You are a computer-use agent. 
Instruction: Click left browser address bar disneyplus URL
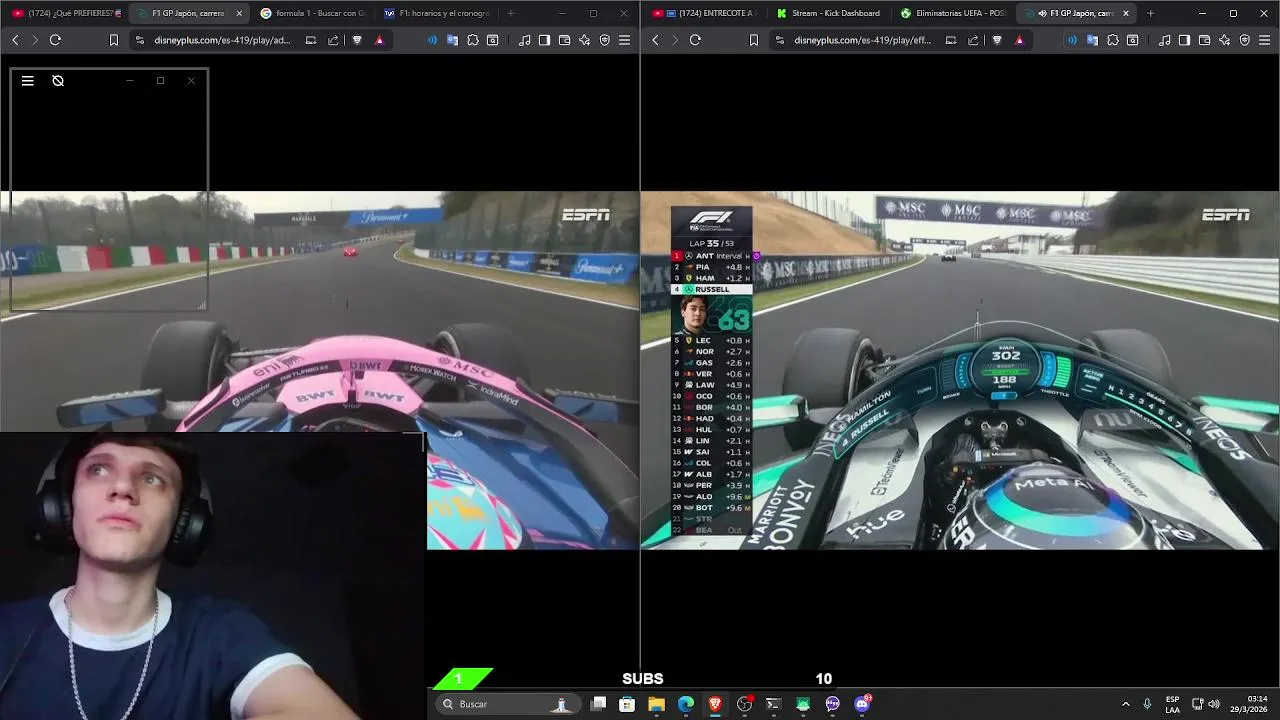(222, 40)
